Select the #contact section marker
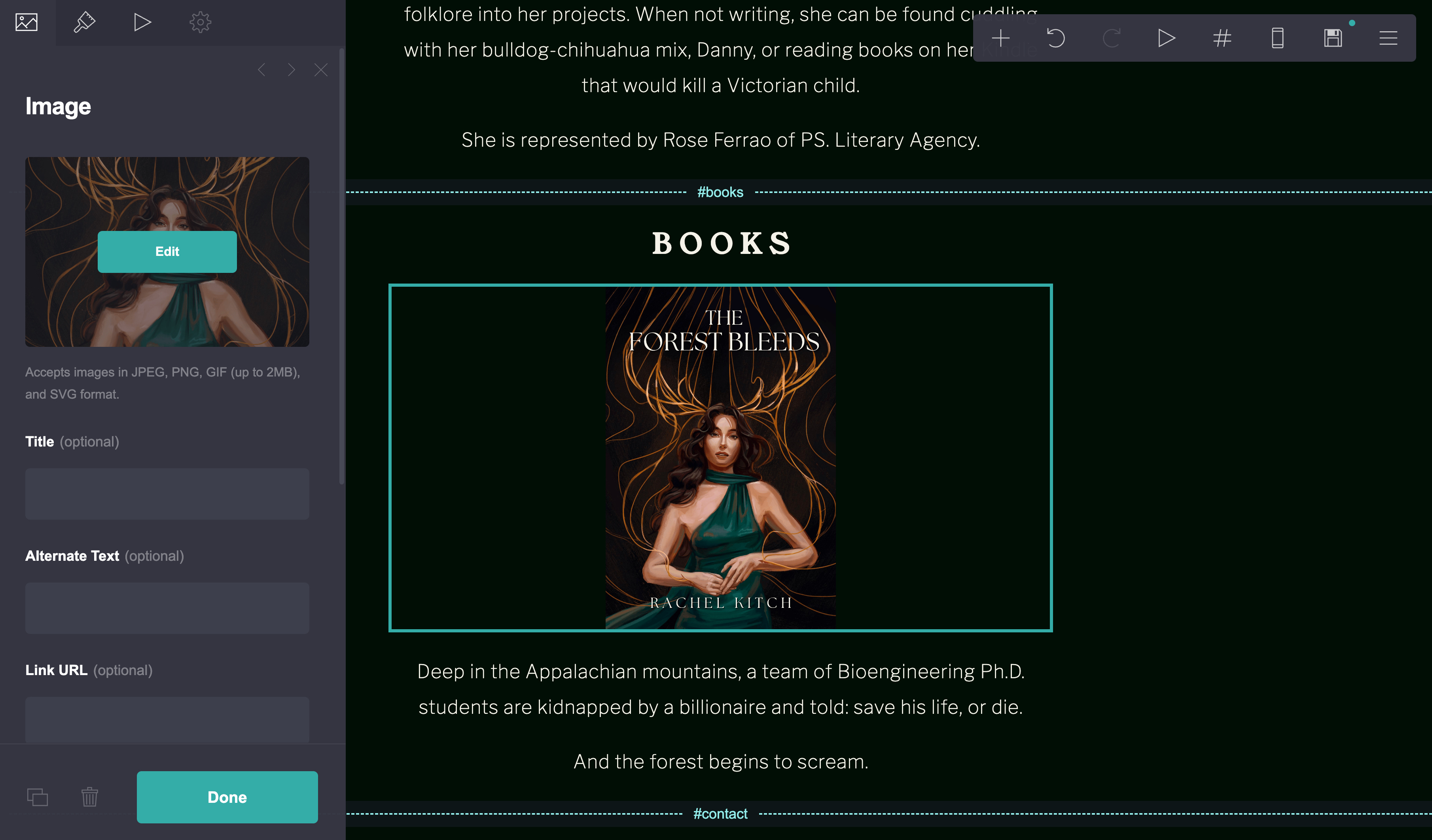 pyautogui.click(x=720, y=814)
